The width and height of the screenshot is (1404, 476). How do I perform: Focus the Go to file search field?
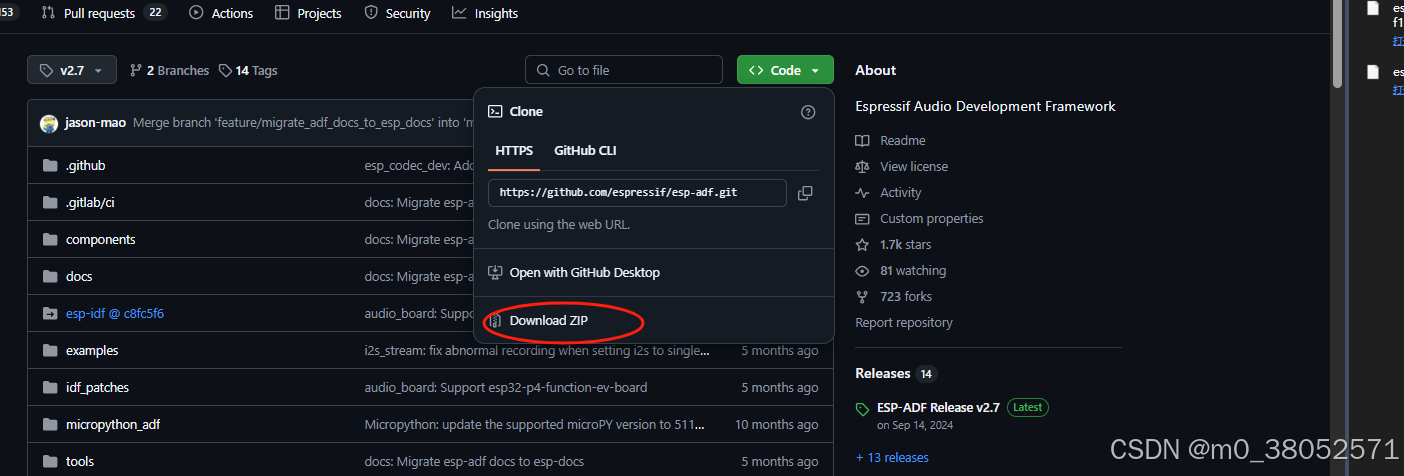pyautogui.click(x=624, y=70)
